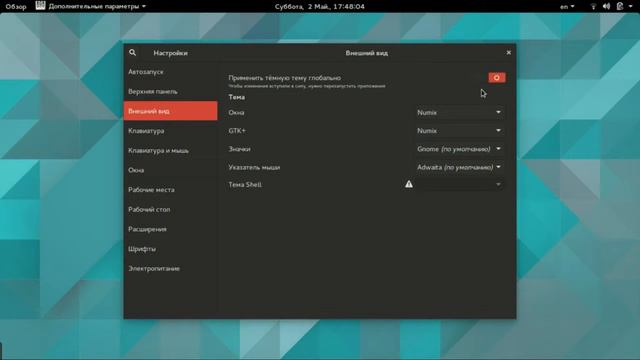Click the Указатель мыши label
This screenshot has height=360, width=640.
[254, 167]
